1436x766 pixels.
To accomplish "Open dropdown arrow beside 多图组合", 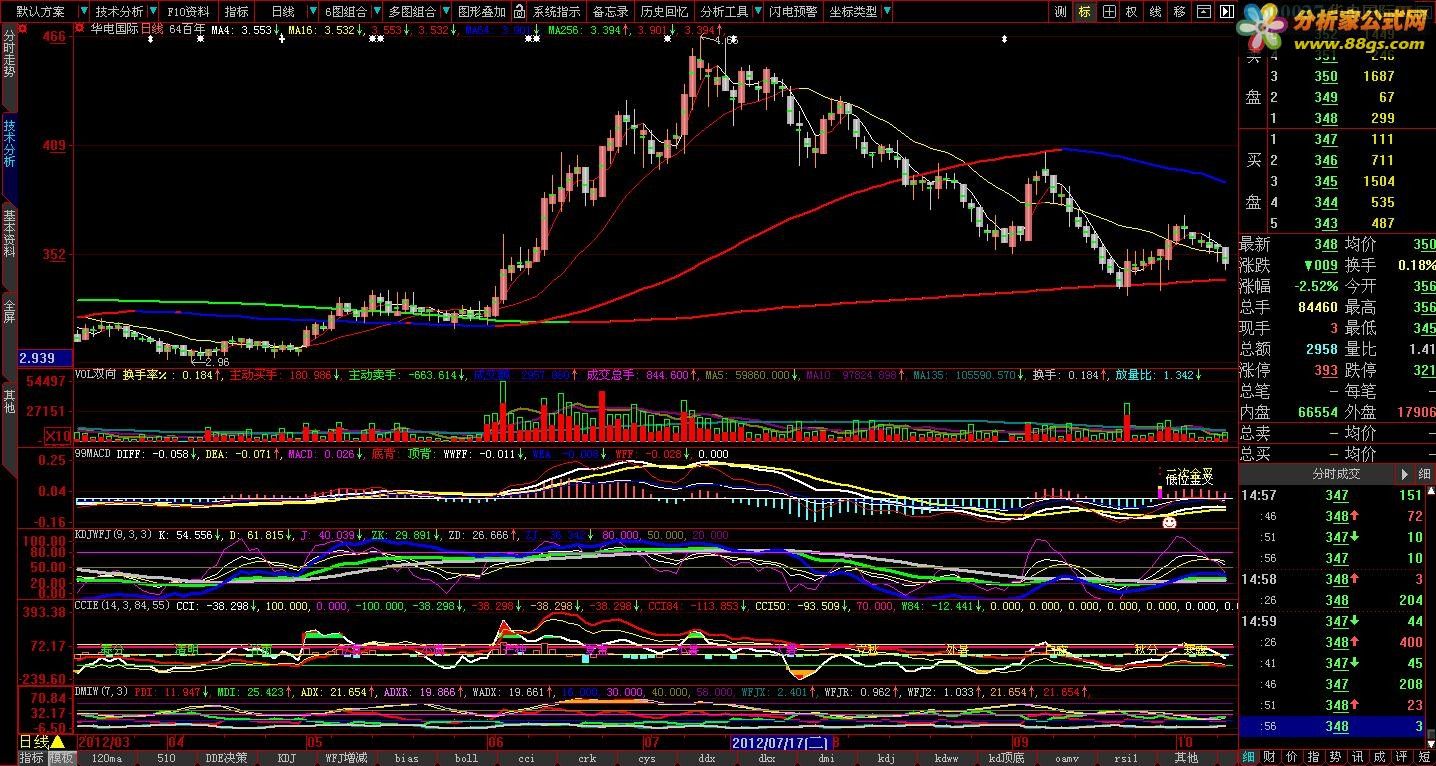I will [444, 12].
